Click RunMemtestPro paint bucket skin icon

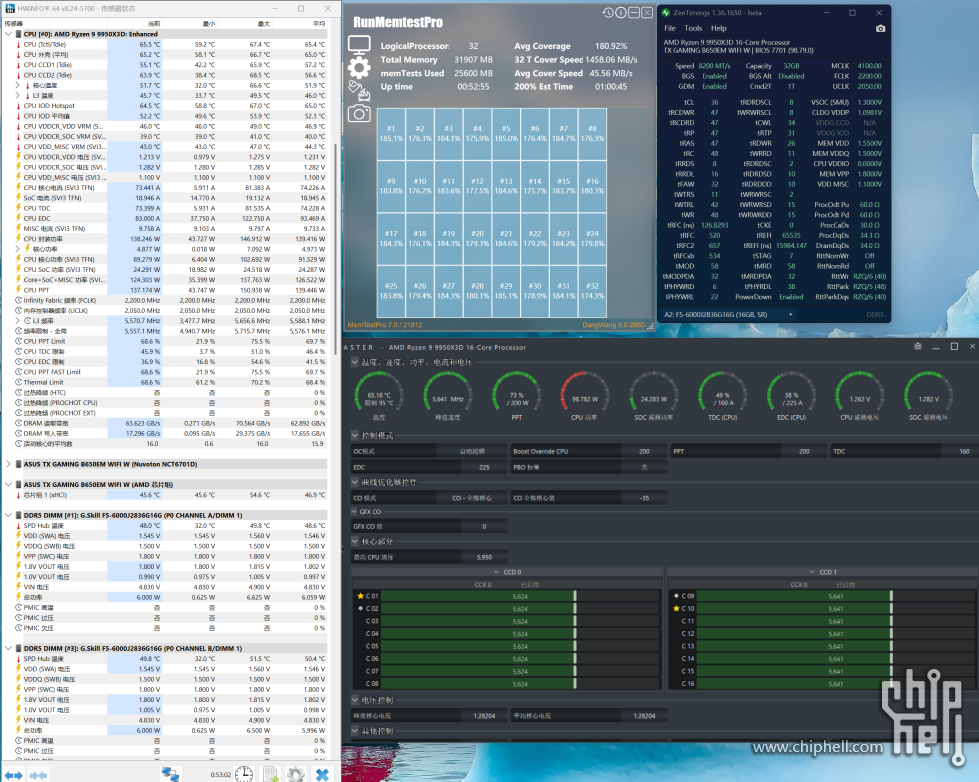(359, 90)
